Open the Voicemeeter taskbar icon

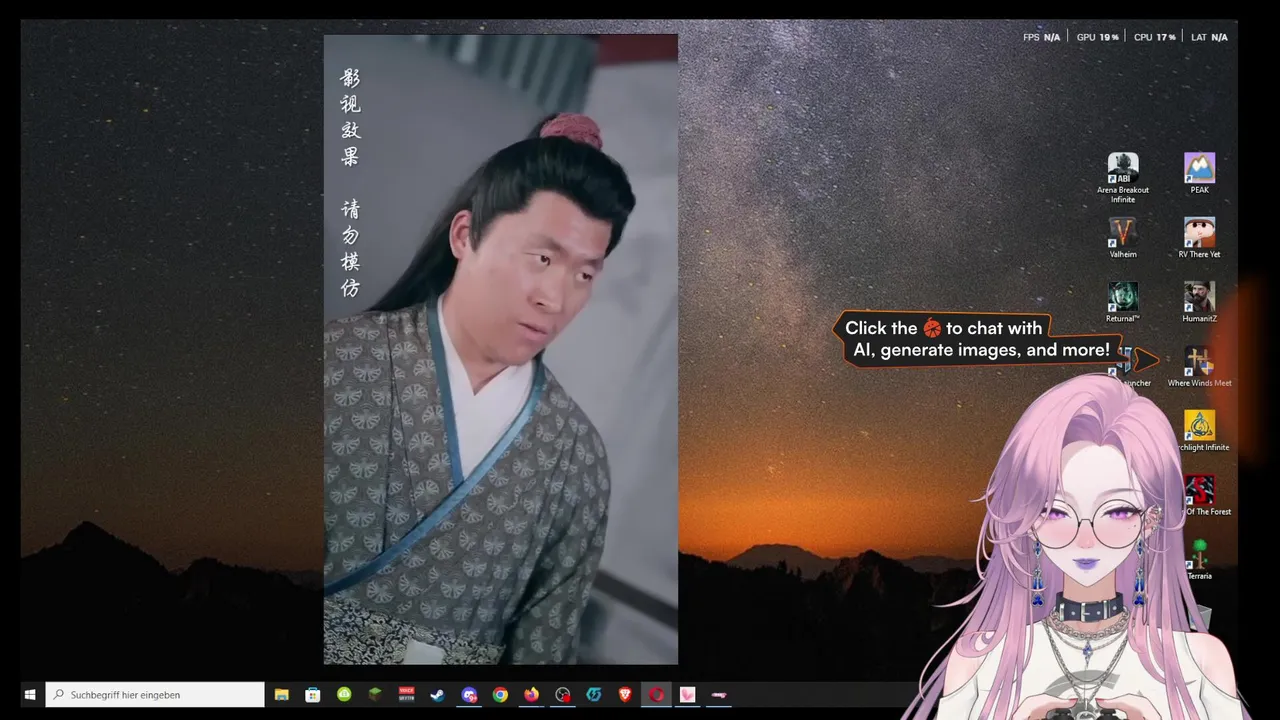406,695
